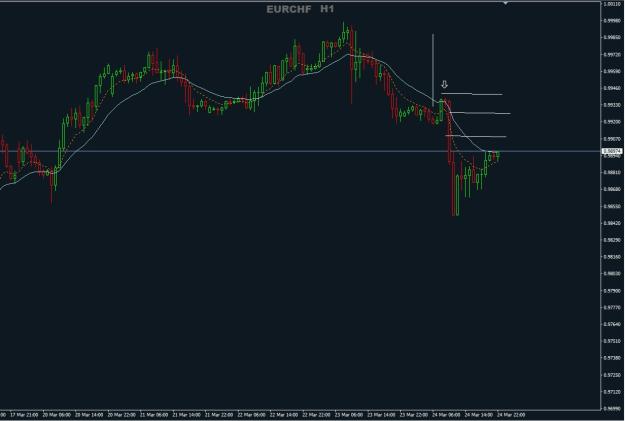Click the 0.99200 price scale label

click(613, 122)
